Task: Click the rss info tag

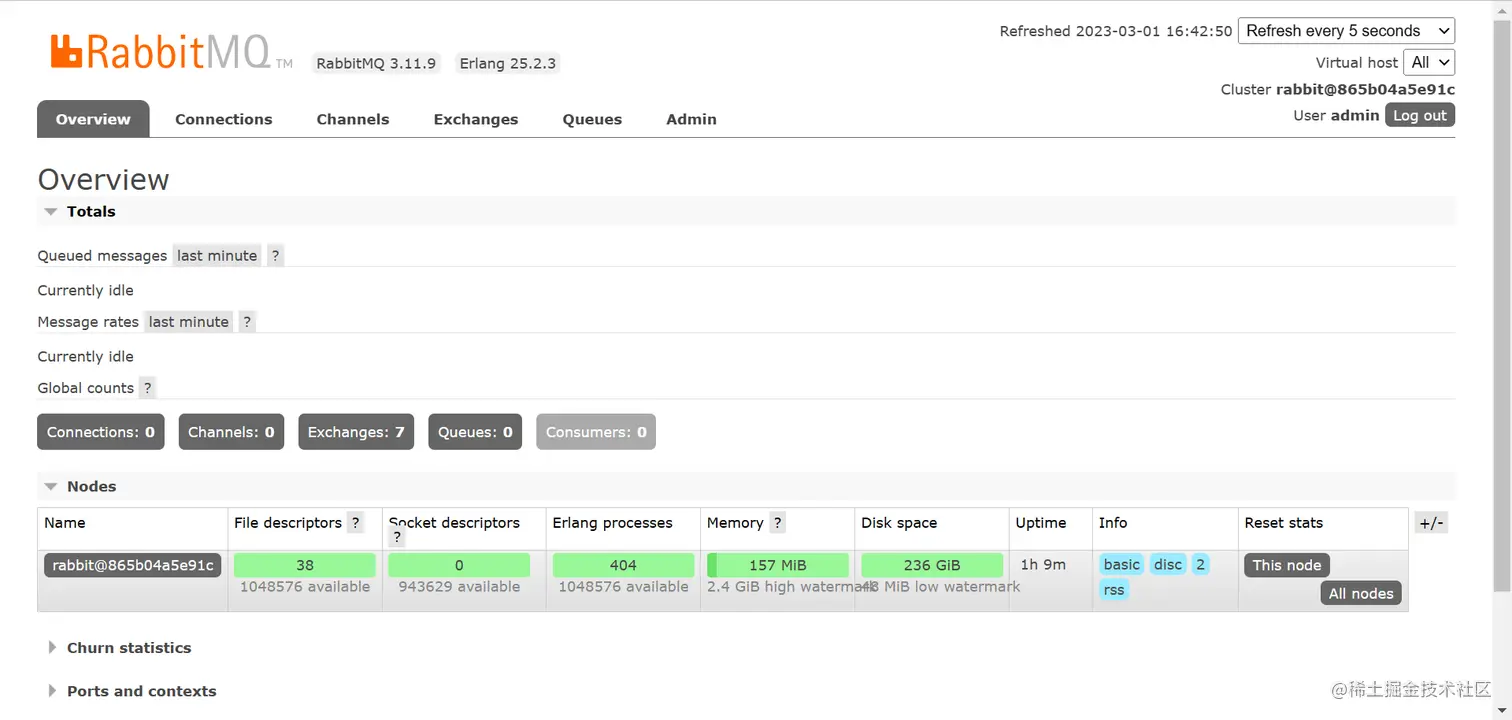Action: (1114, 590)
